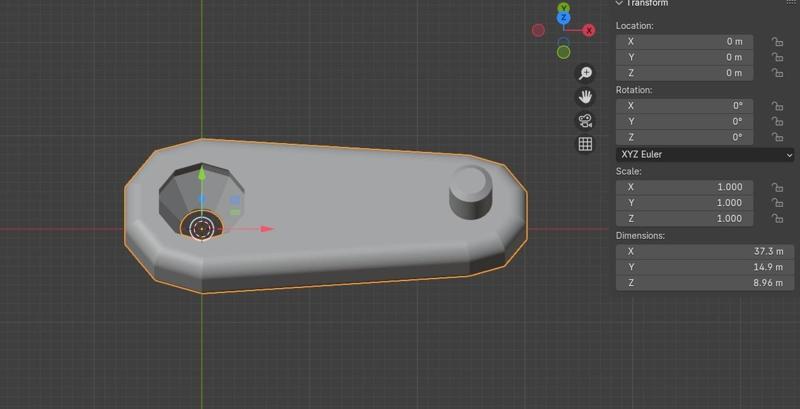The width and height of the screenshot is (800, 409).
Task: Click Scale Z field showing 1.000
Action: click(x=684, y=219)
